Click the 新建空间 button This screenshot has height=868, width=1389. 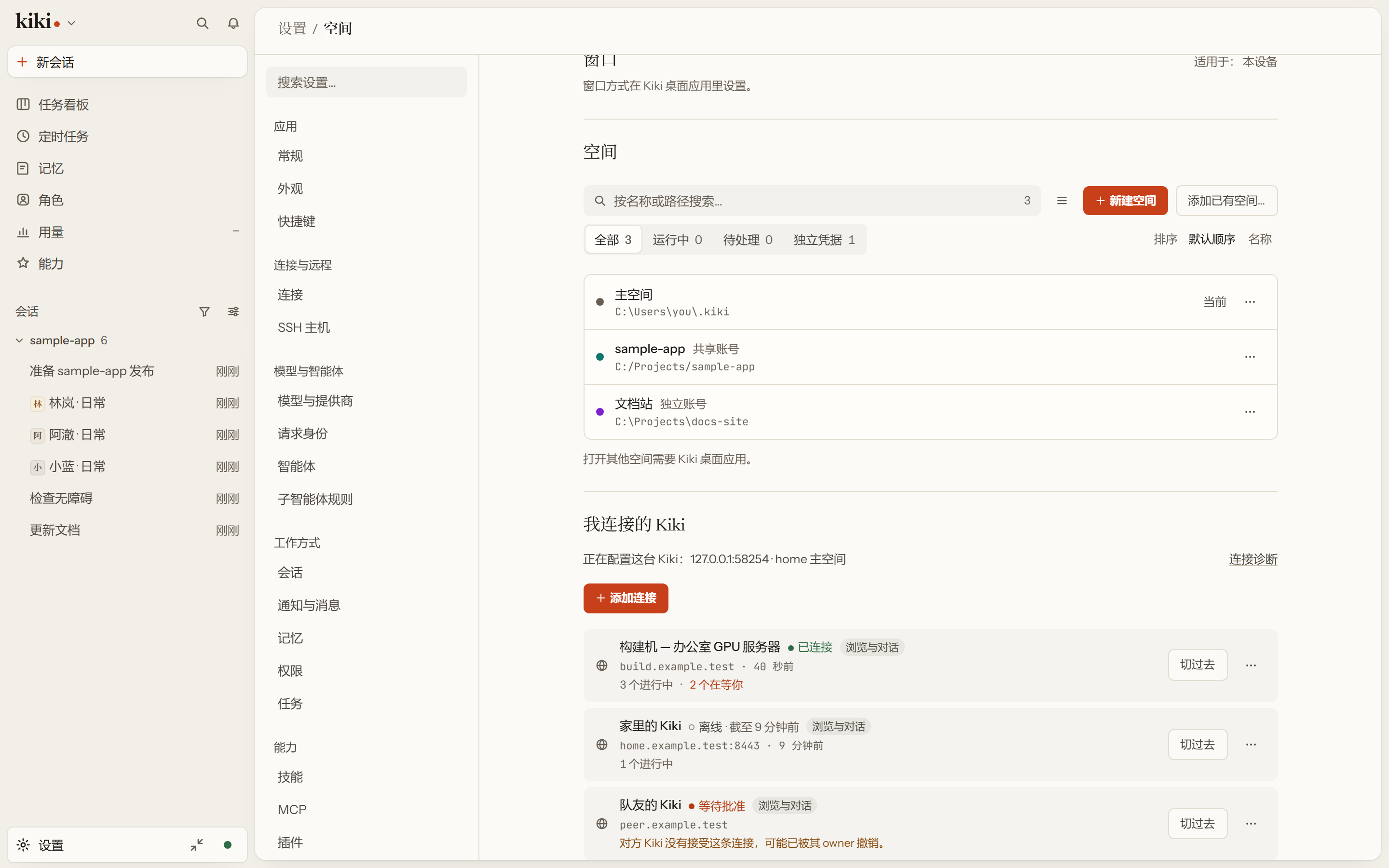tap(1125, 200)
